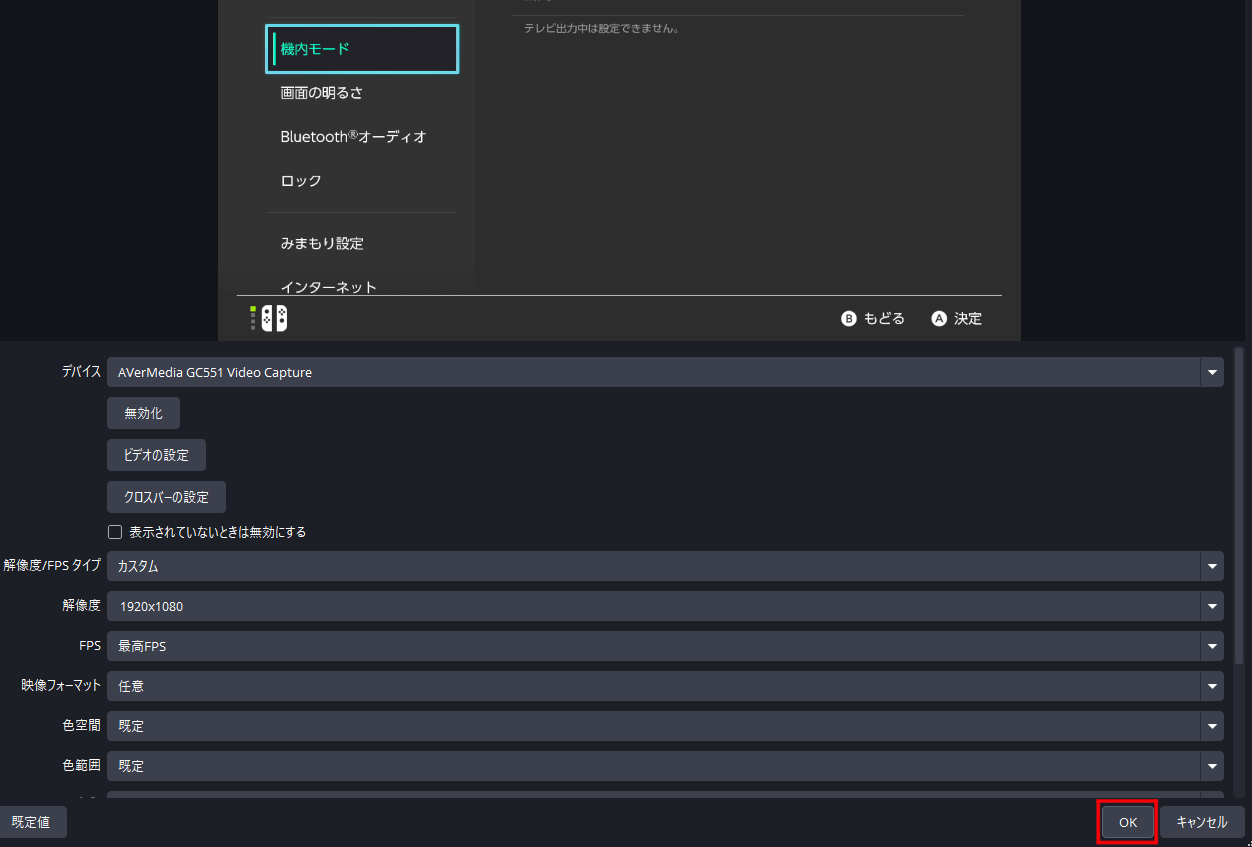
Task: Click the properties panel vertical scrollbar
Action: (1239, 500)
